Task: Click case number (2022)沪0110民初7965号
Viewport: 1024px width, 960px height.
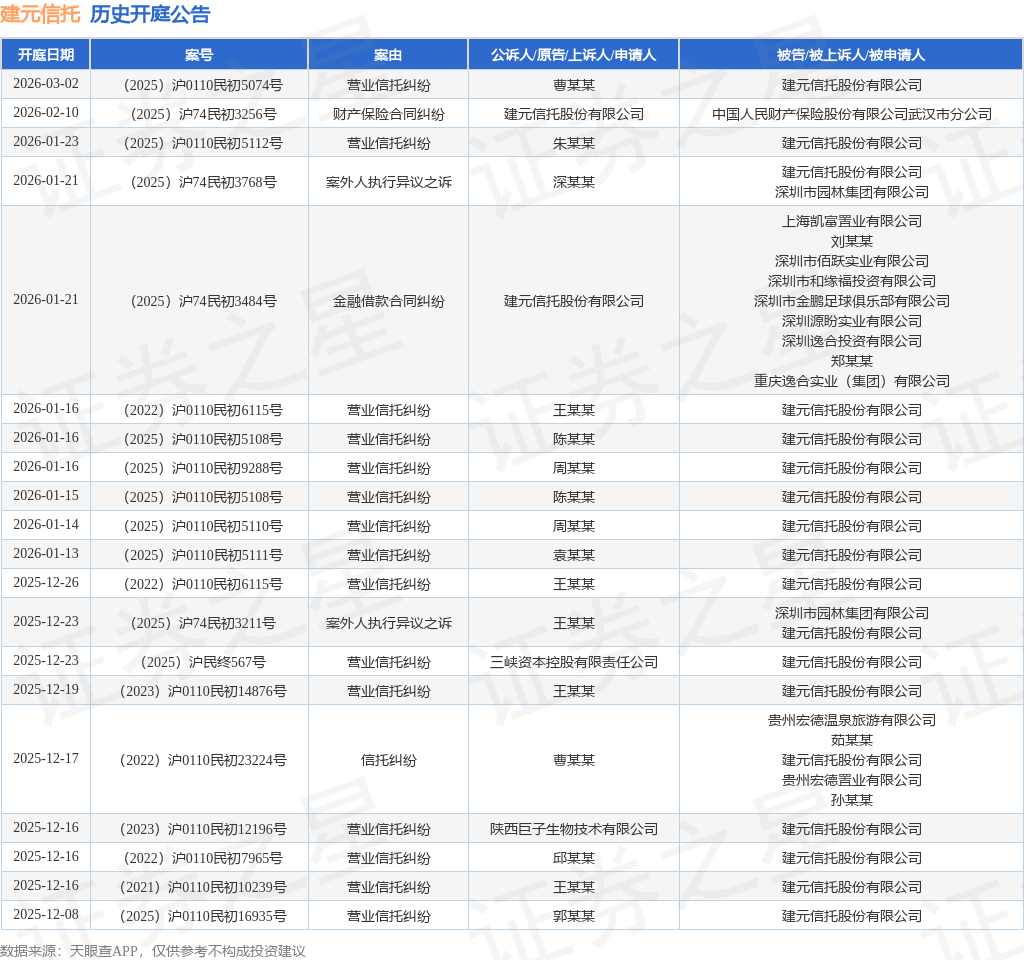Action: 202,858
